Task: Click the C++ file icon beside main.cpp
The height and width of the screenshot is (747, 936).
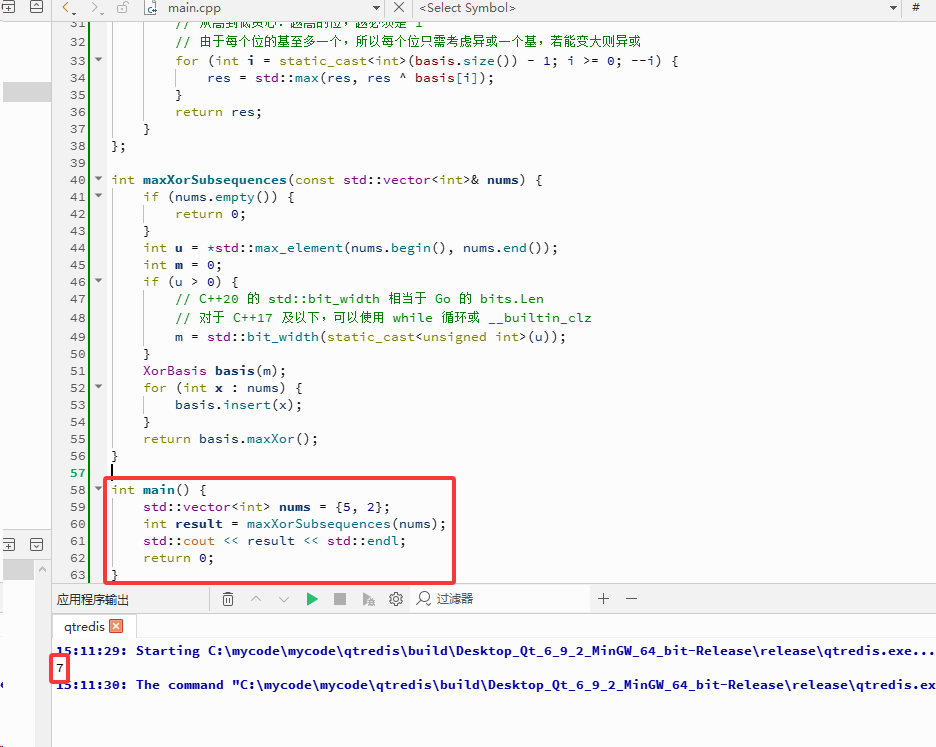Action: coord(151,8)
